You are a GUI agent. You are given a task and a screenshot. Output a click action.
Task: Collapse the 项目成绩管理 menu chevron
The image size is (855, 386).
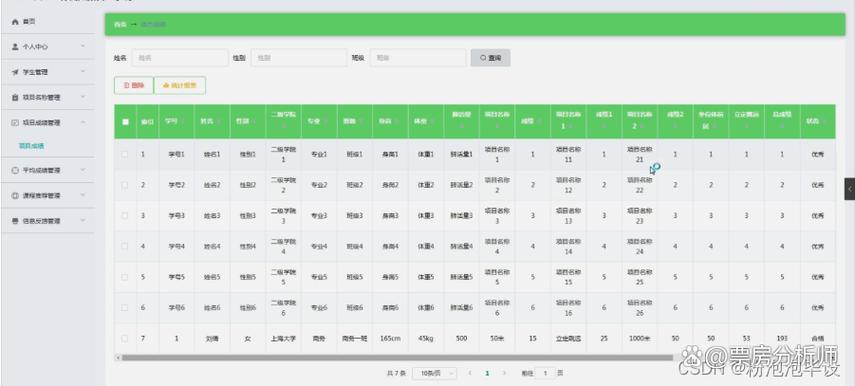[83, 122]
